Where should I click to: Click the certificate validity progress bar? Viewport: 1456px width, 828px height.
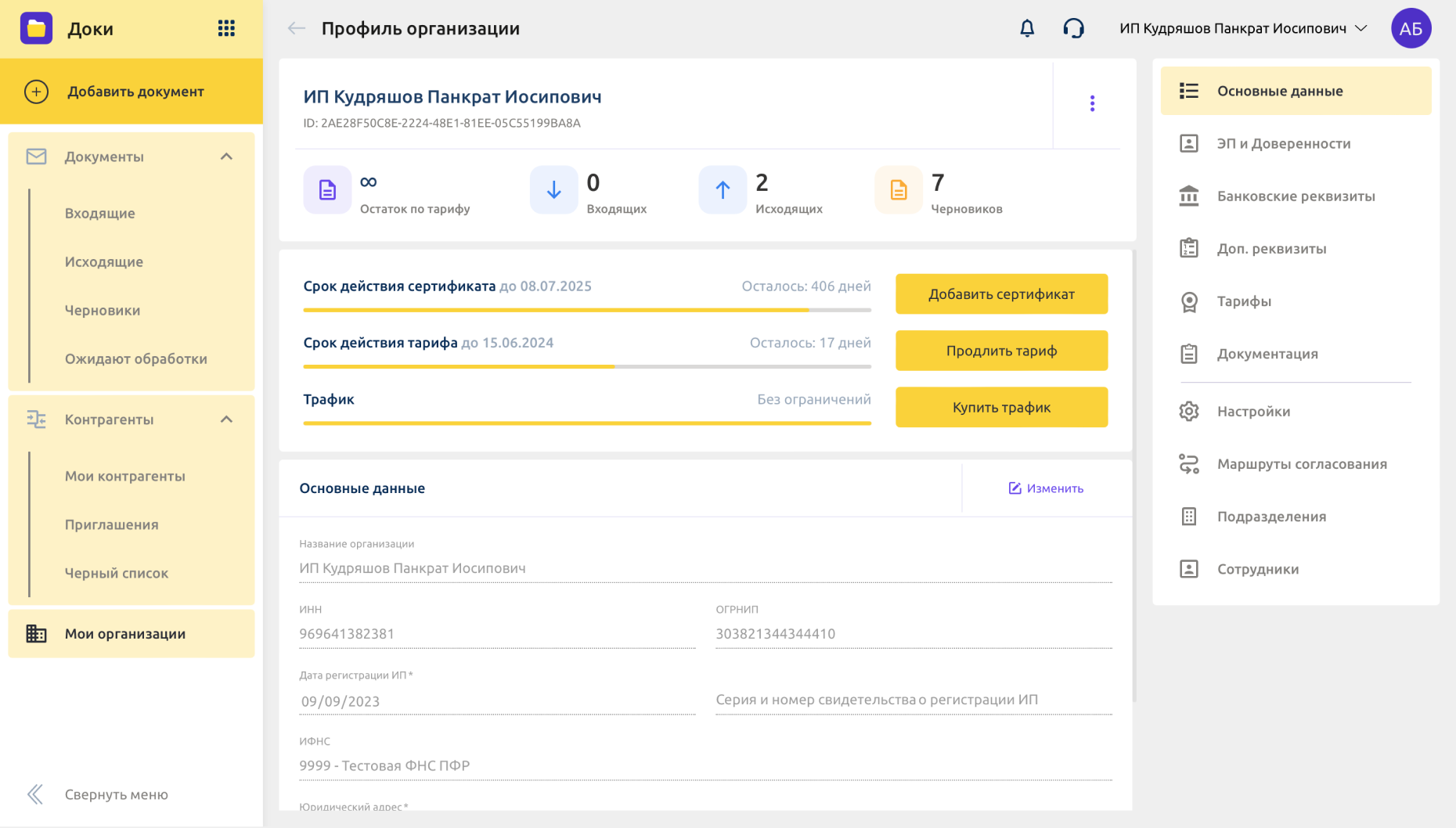pyautogui.click(x=586, y=310)
